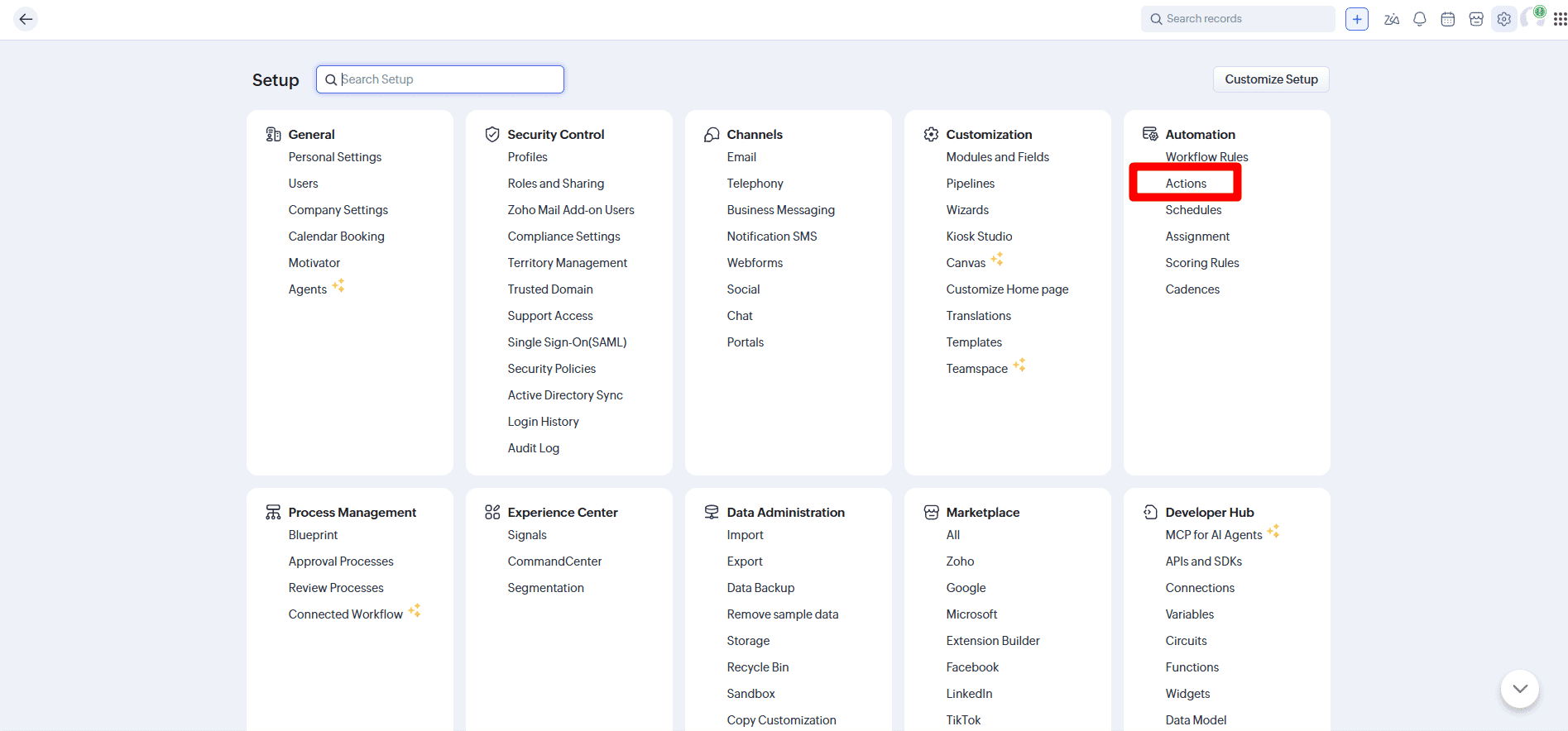This screenshot has width=1568, height=731.
Task: Open Kiosk Studio
Action: click(979, 236)
